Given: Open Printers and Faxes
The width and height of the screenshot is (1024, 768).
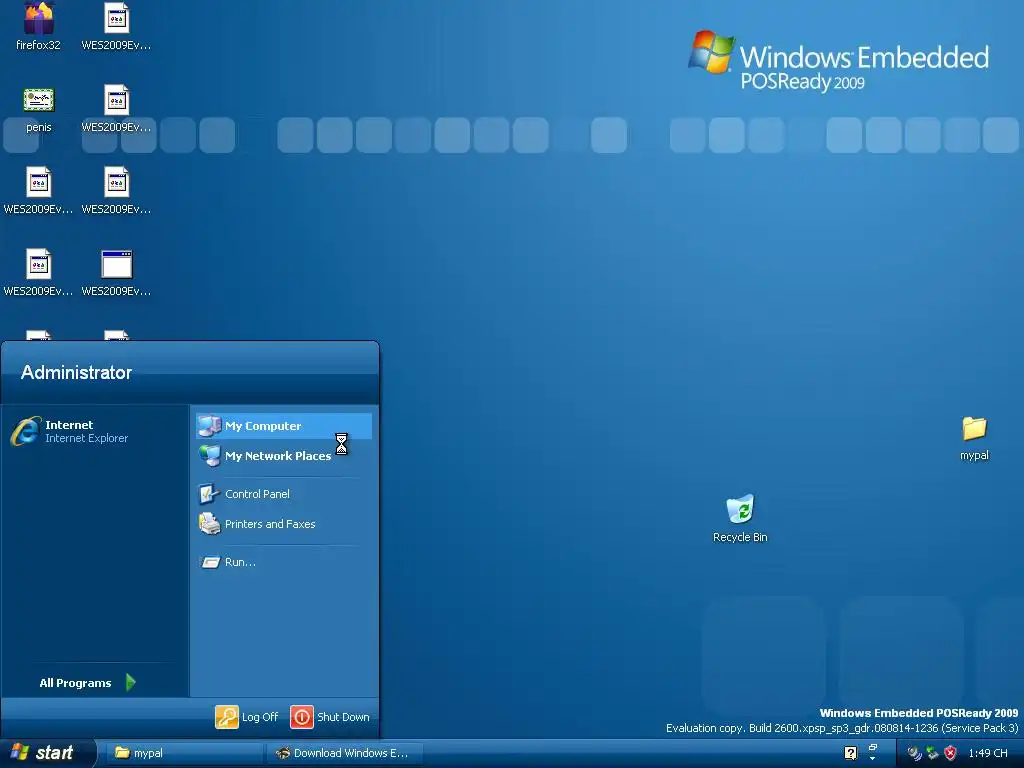Looking at the screenshot, I should tap(283, 524).
